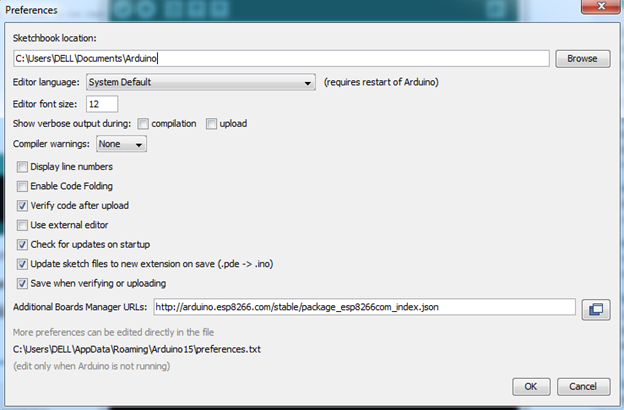The image size is (624, 410).
Task: Tick the Use external editor checkbox
Action: (22, 225)
